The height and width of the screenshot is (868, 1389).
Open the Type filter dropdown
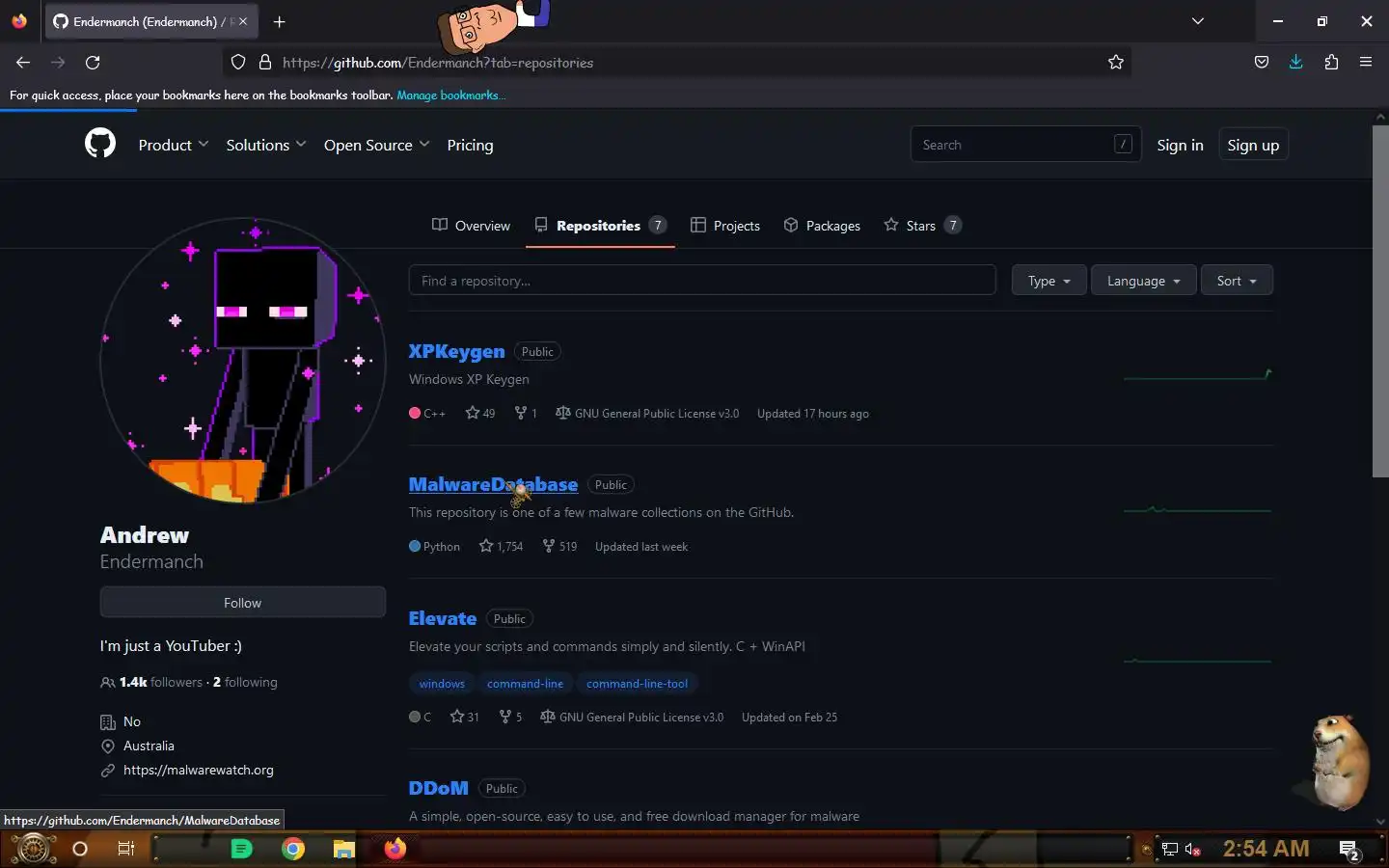[x=1049, y=281]
